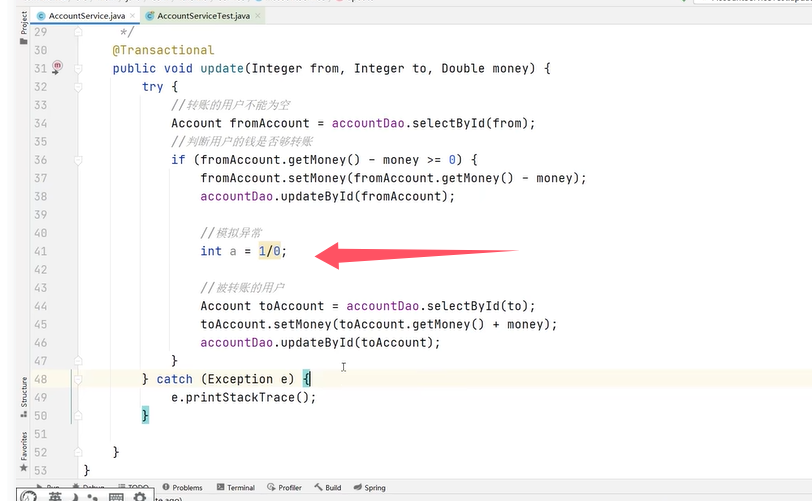
Task: Click the fold end marker at line 50
Action: point(78,416)
